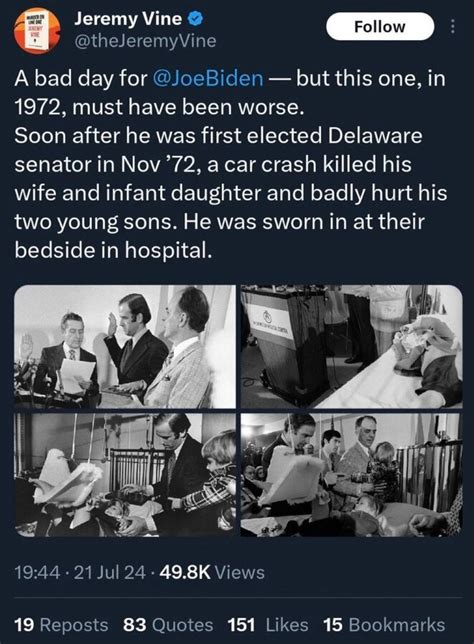Open the 21 Jul 24 date link
474x644 pixels.
[x=110, y=572]
